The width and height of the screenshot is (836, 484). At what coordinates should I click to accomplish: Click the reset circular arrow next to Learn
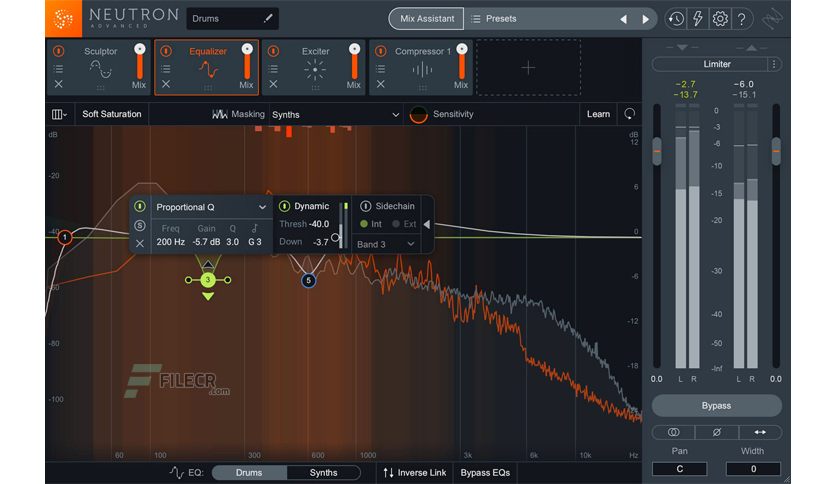click(630, 114)
